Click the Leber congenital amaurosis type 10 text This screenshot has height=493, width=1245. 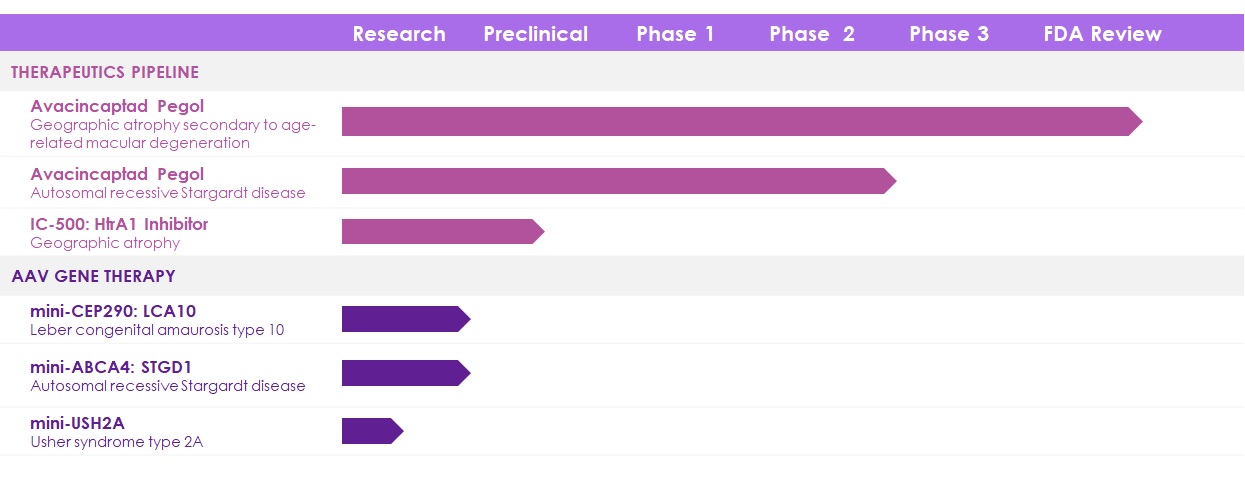click(157, 330)
